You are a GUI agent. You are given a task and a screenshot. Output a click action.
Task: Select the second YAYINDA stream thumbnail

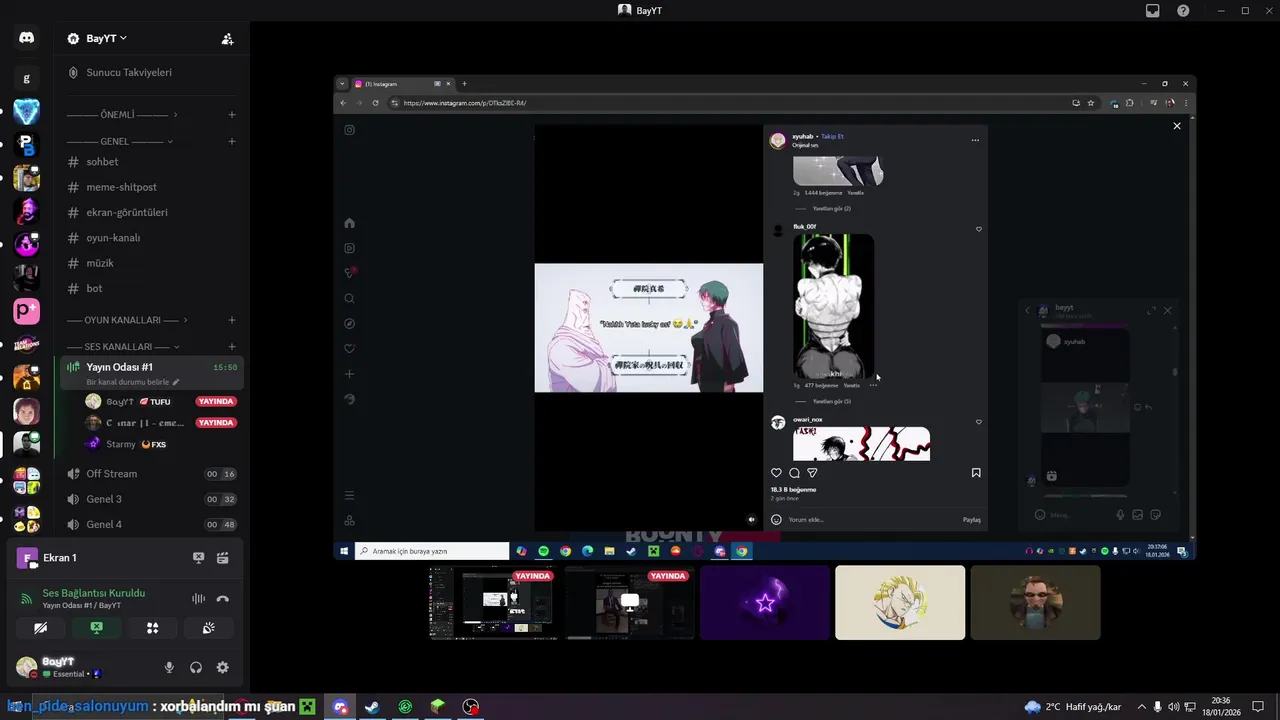tap(630, 603)
